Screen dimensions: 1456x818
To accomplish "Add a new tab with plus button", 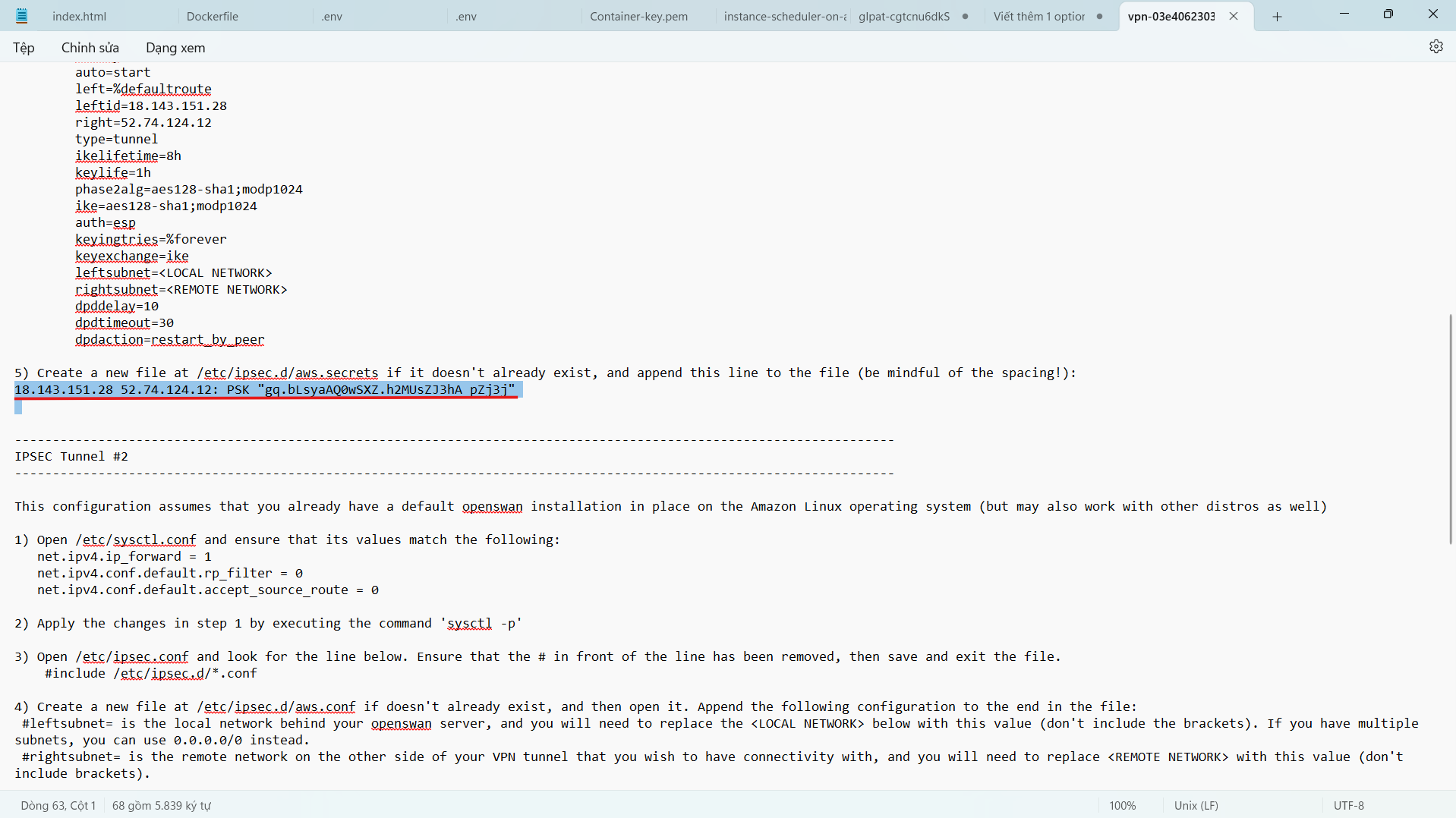I will (x=1277, y=16).
